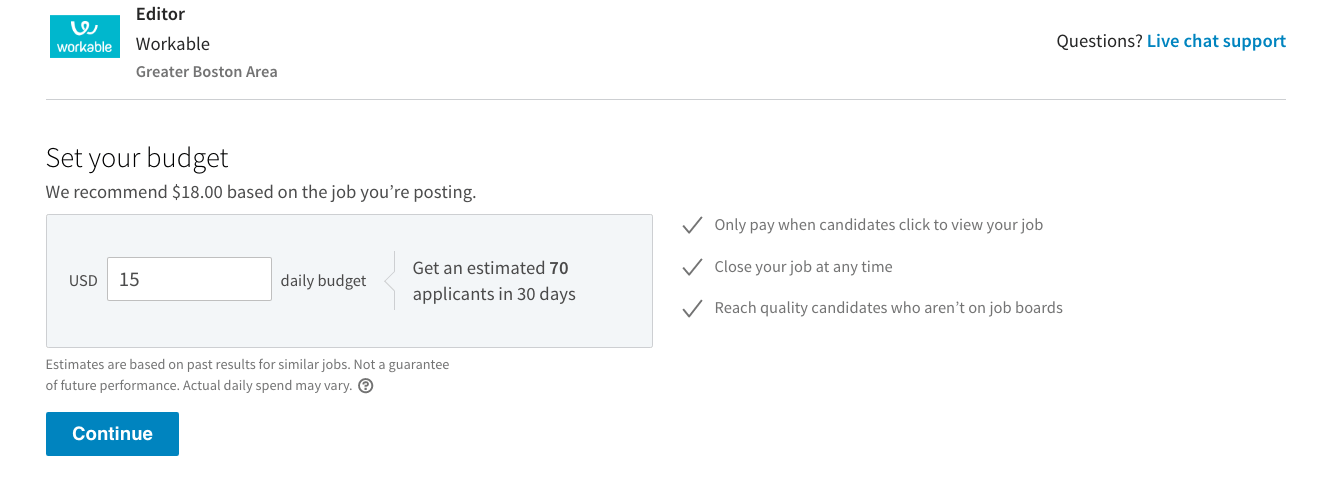Screen dimensions: 1324x482
Task: Click the estimated 70 applicants text
Action: [494, 281]
